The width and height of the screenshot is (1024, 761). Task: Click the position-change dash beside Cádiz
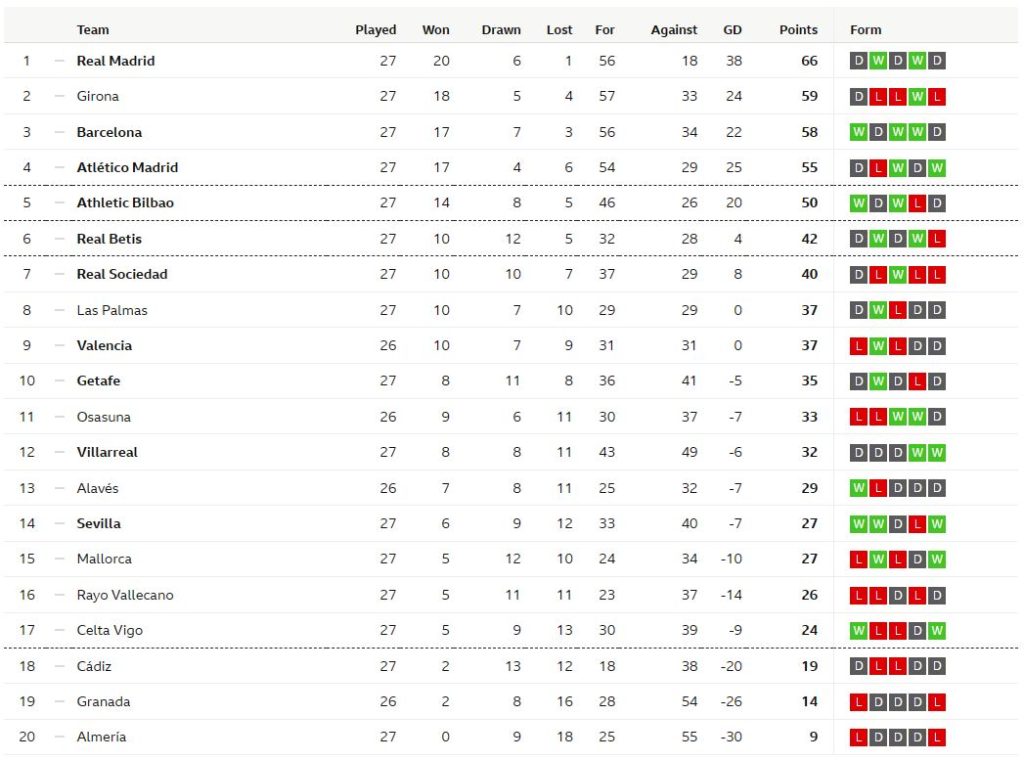pyautogui.click(x=59, y=666)
